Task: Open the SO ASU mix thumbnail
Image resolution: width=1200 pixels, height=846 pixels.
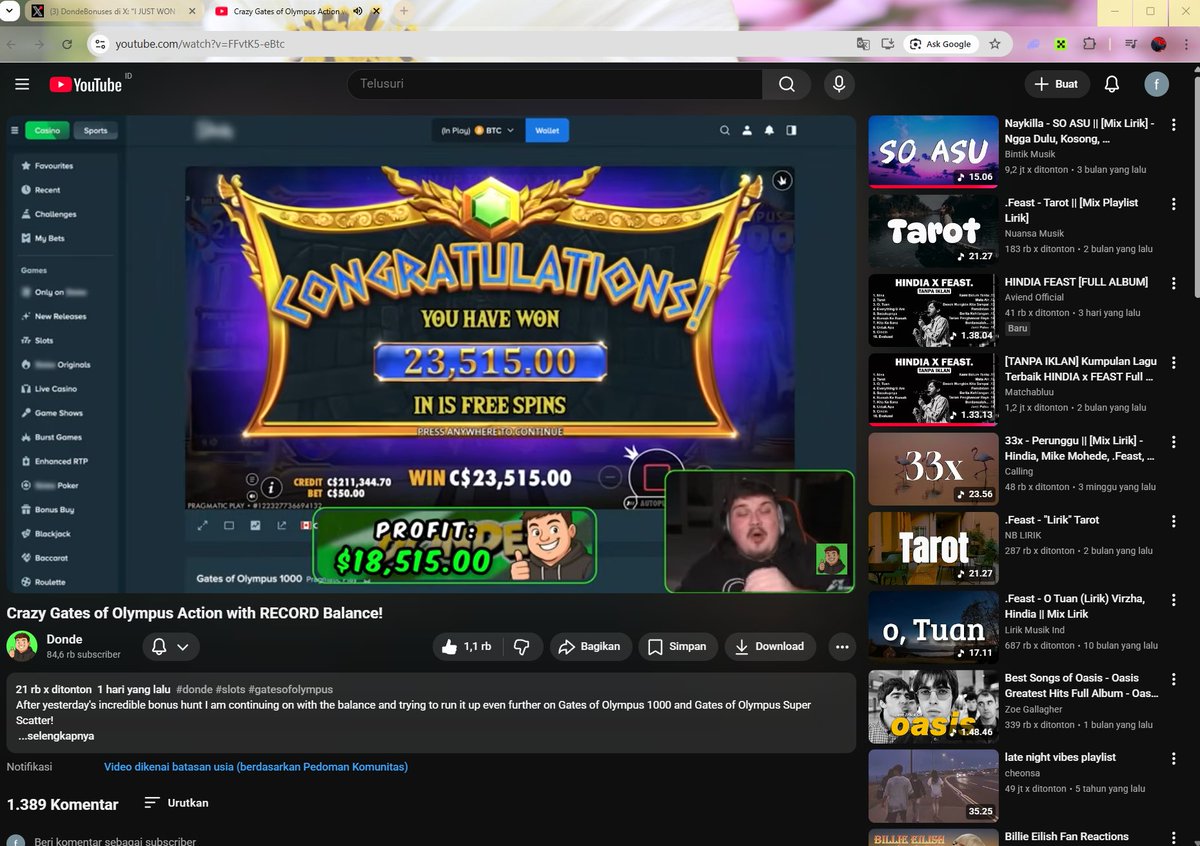Action: [932, 151]
